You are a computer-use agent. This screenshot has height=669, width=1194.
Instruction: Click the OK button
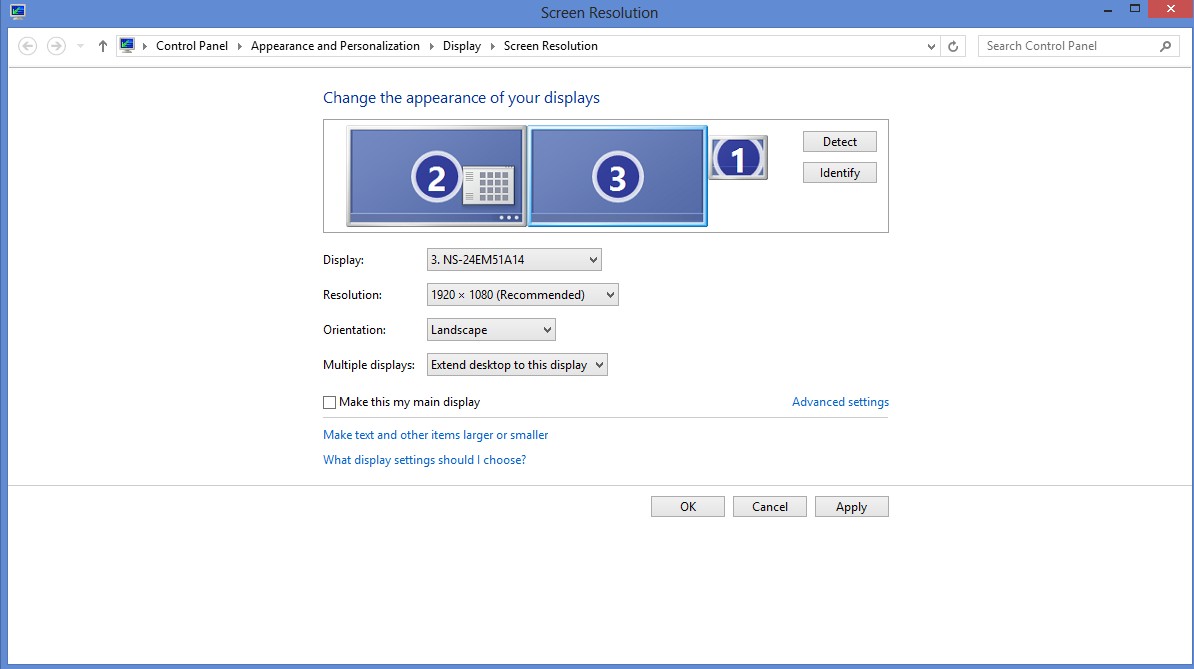pos(688,507)
